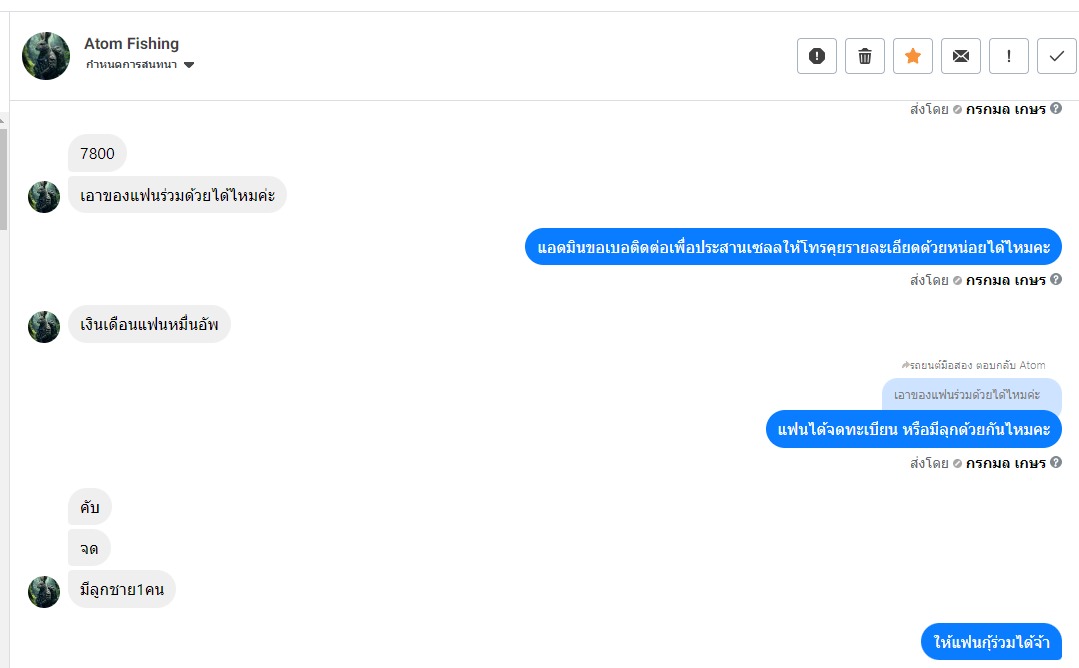Click the 7800 message bubble
The width and height of the screenshot is (1079, 668).
[97, 154]
